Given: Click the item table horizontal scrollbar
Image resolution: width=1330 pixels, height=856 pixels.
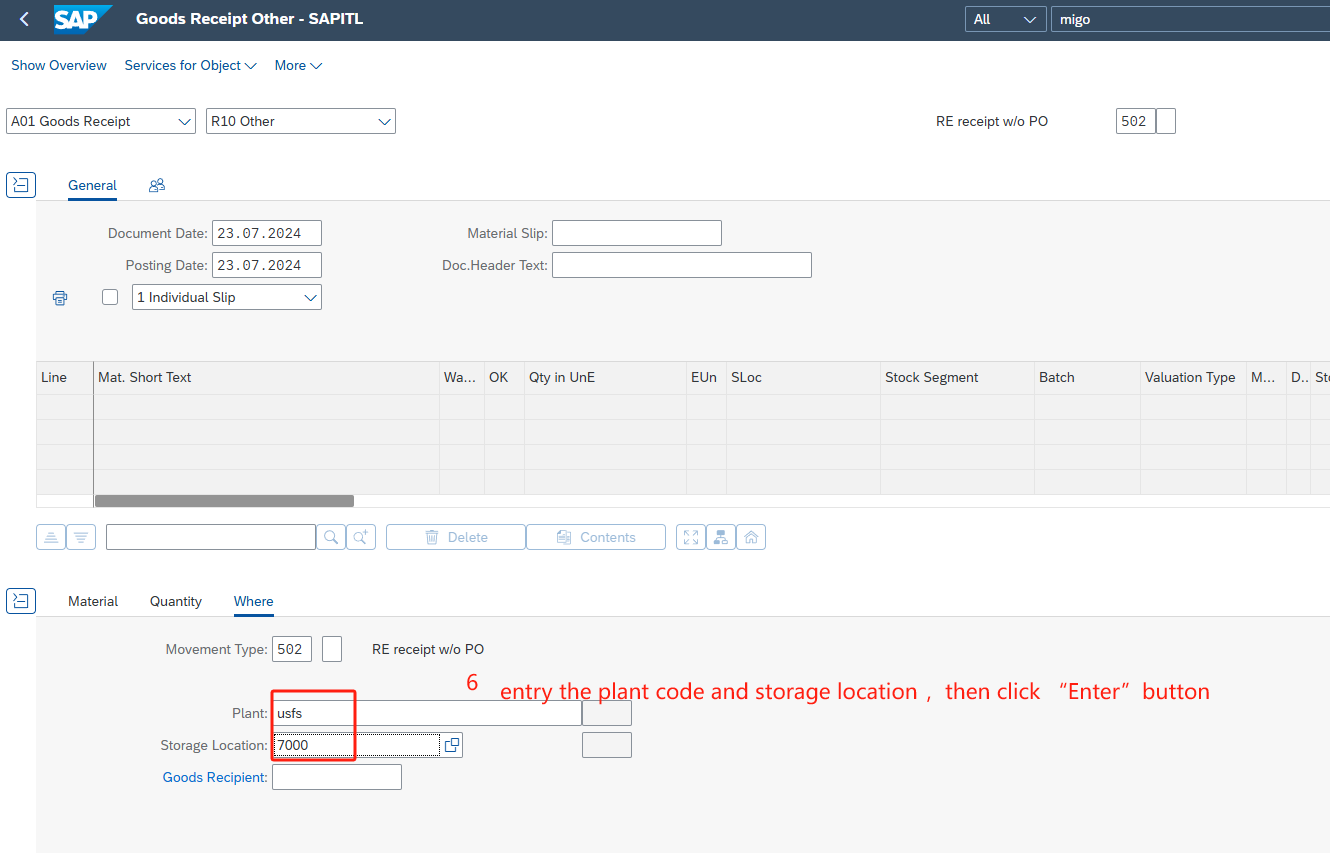Looking at the screenshot, I should tap(224, 500).
